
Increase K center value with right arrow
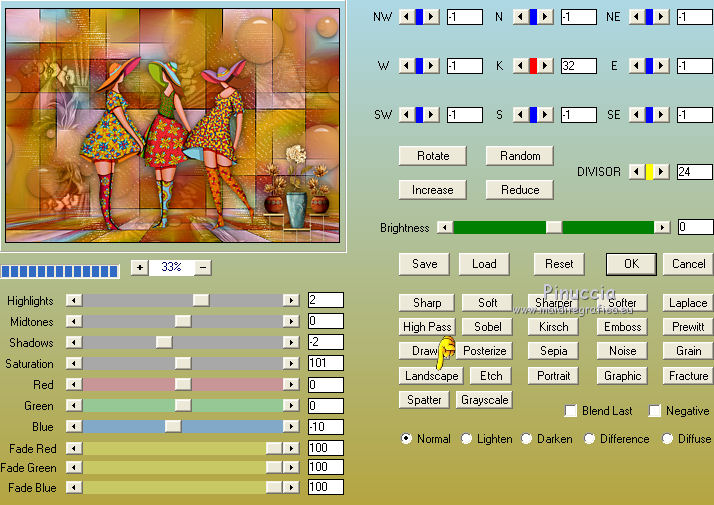[x=545, y=66]
